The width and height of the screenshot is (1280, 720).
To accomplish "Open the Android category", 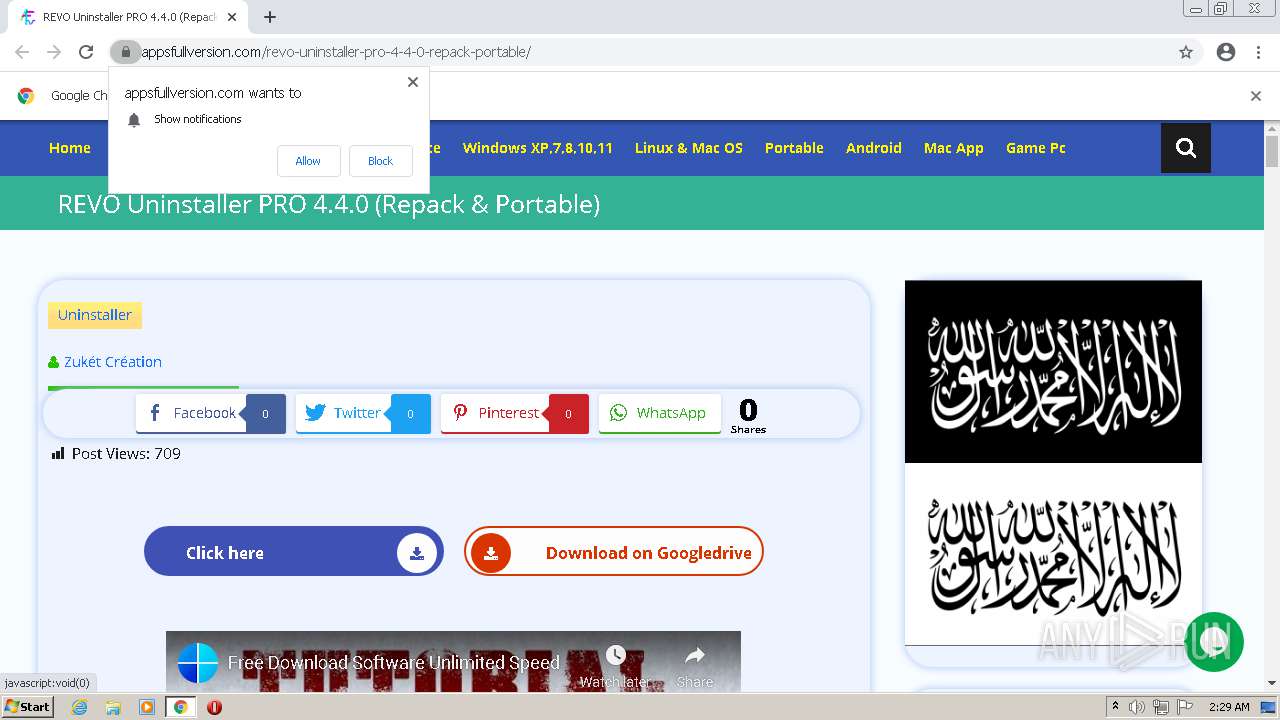I will point(874,148).
